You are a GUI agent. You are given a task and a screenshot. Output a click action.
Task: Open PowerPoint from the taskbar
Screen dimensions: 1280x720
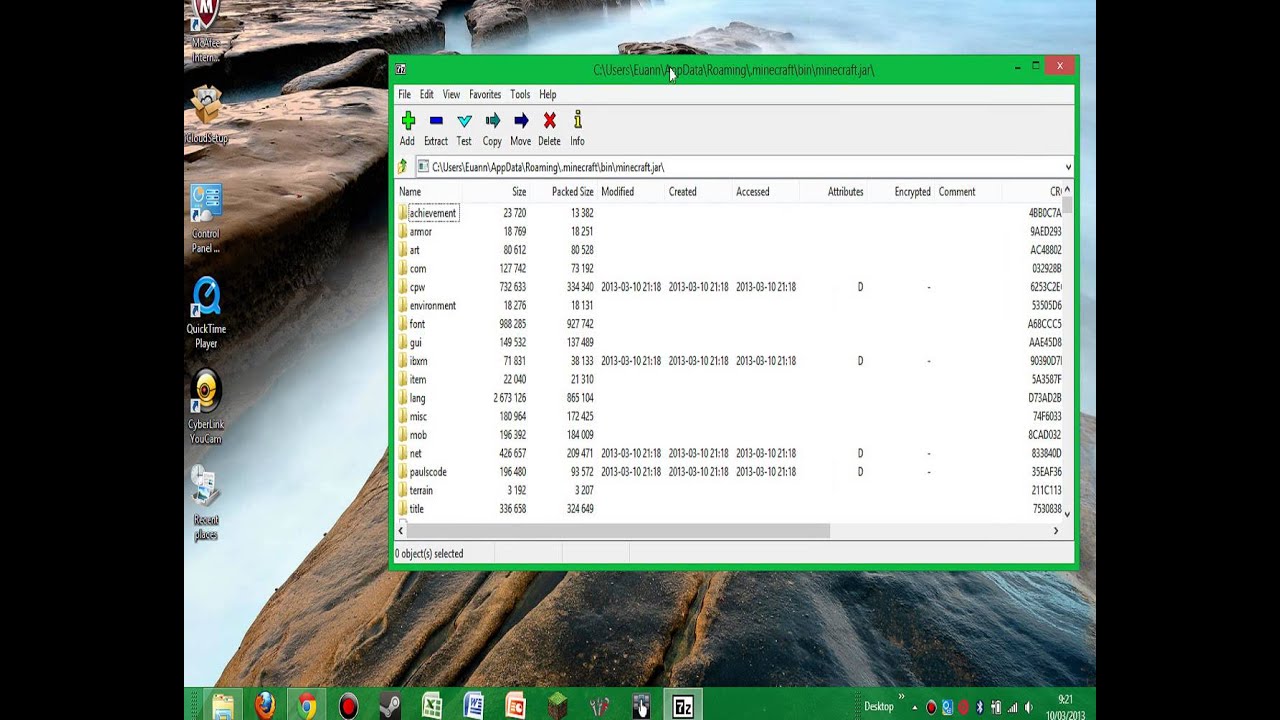[516, 706]
